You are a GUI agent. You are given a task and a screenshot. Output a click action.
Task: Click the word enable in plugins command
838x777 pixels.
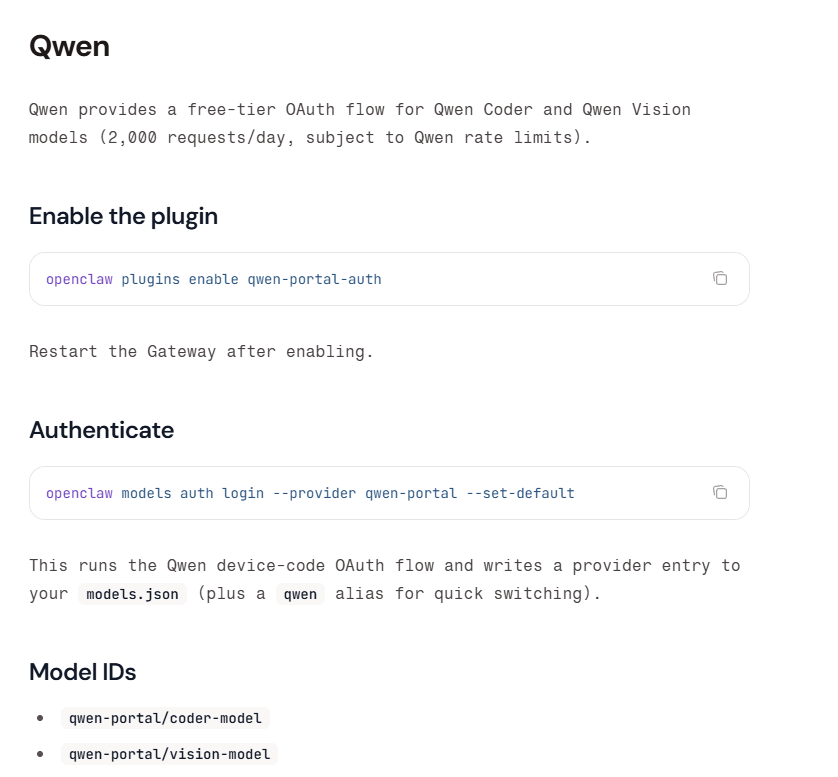[x=213, y=279]
